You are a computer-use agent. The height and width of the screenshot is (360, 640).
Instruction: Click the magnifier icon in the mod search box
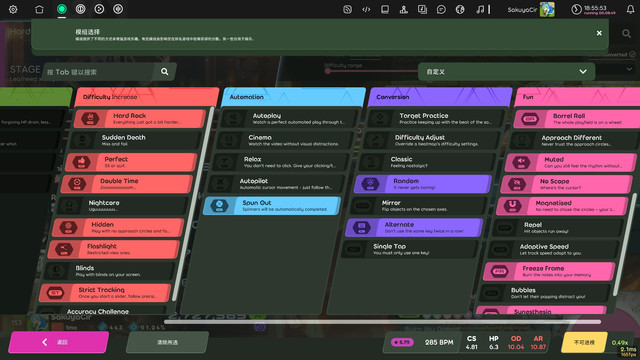tap(164, 72)
